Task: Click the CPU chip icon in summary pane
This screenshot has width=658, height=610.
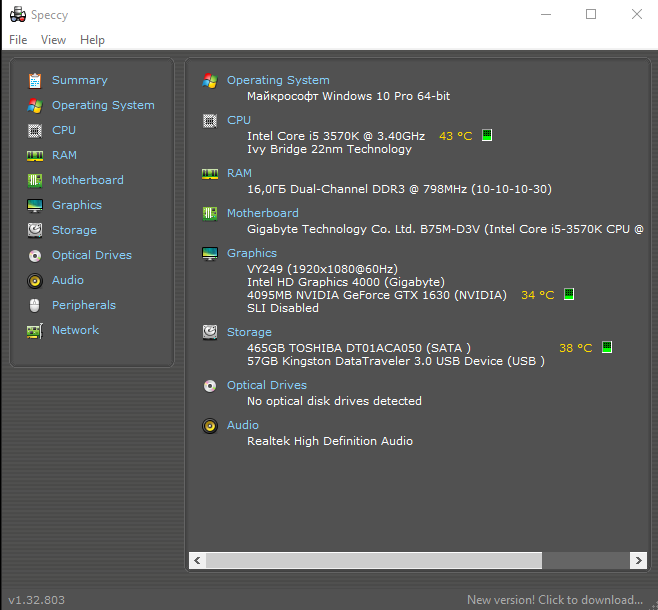Action: tap(210, 121)
